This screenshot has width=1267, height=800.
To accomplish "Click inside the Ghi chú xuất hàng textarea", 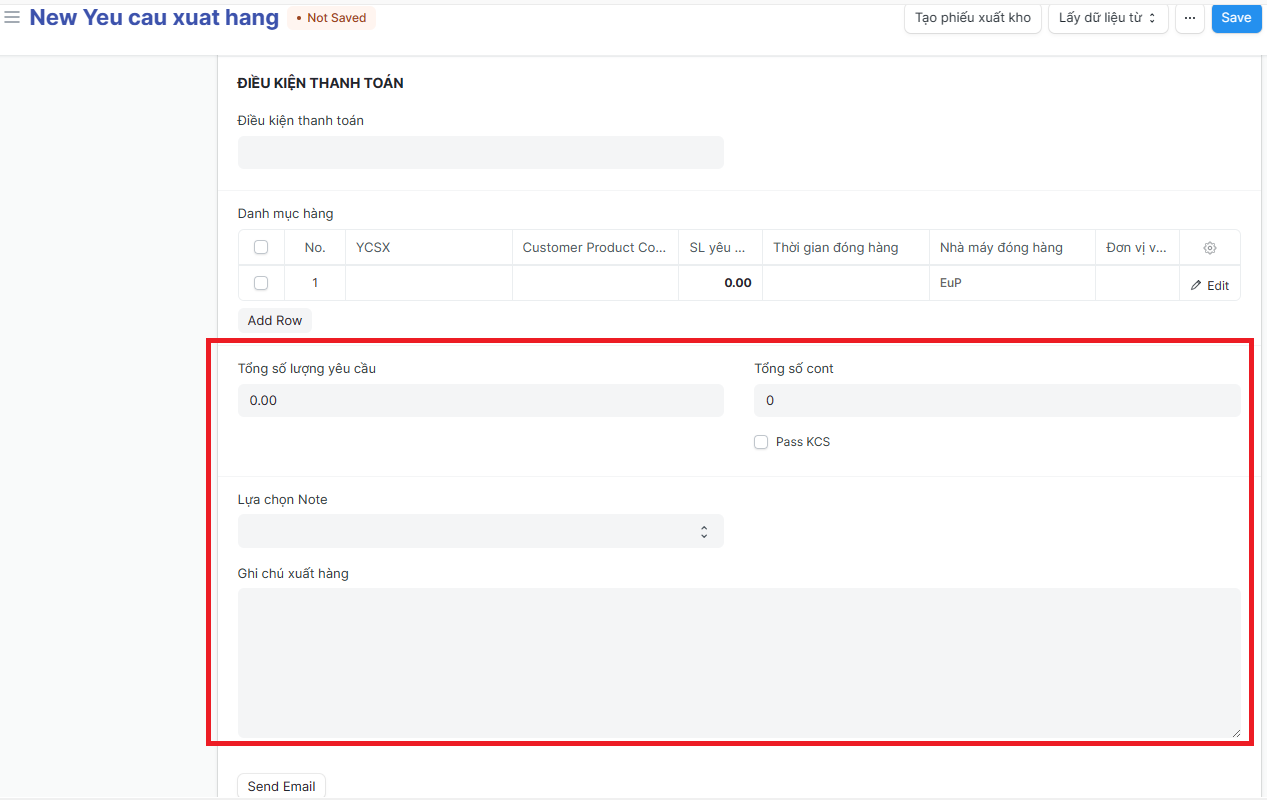I will 738,662.
